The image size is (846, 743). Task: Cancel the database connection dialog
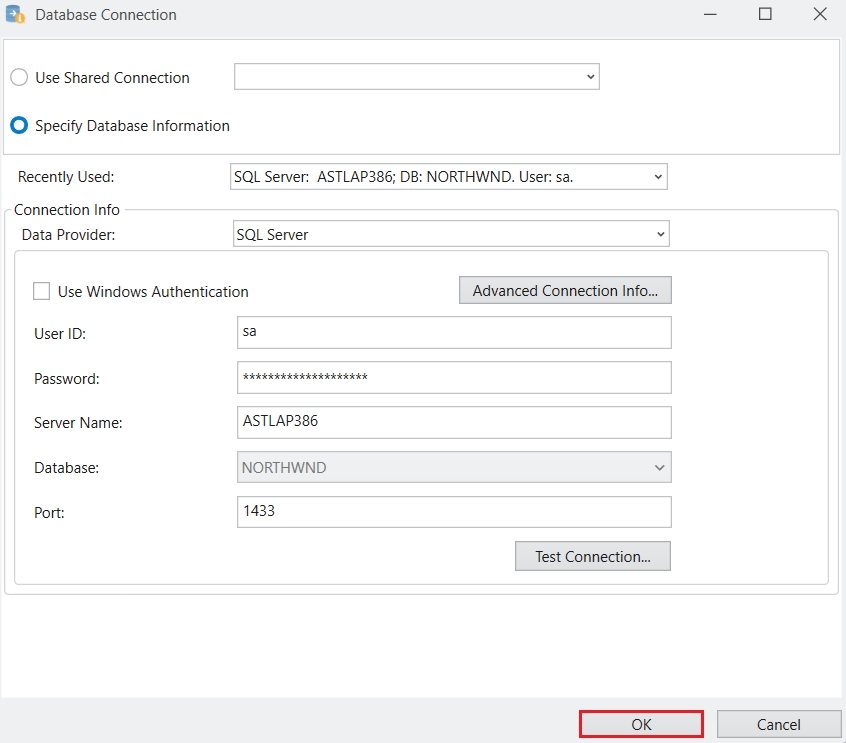778,724
